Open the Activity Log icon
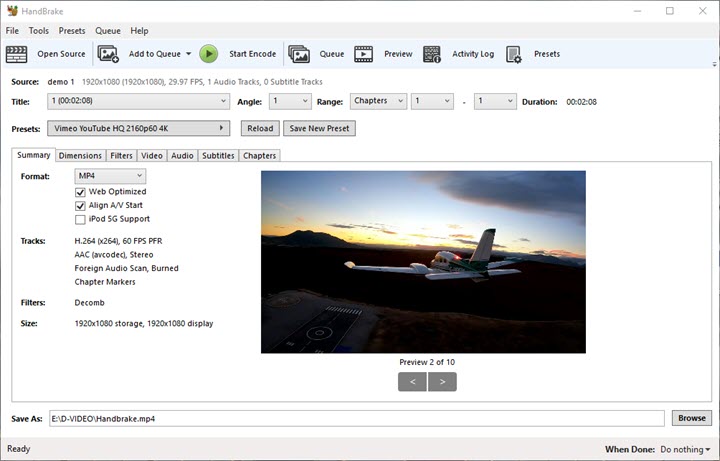The width and height of the screenshot is (720, 461). (x=432, y=54)
